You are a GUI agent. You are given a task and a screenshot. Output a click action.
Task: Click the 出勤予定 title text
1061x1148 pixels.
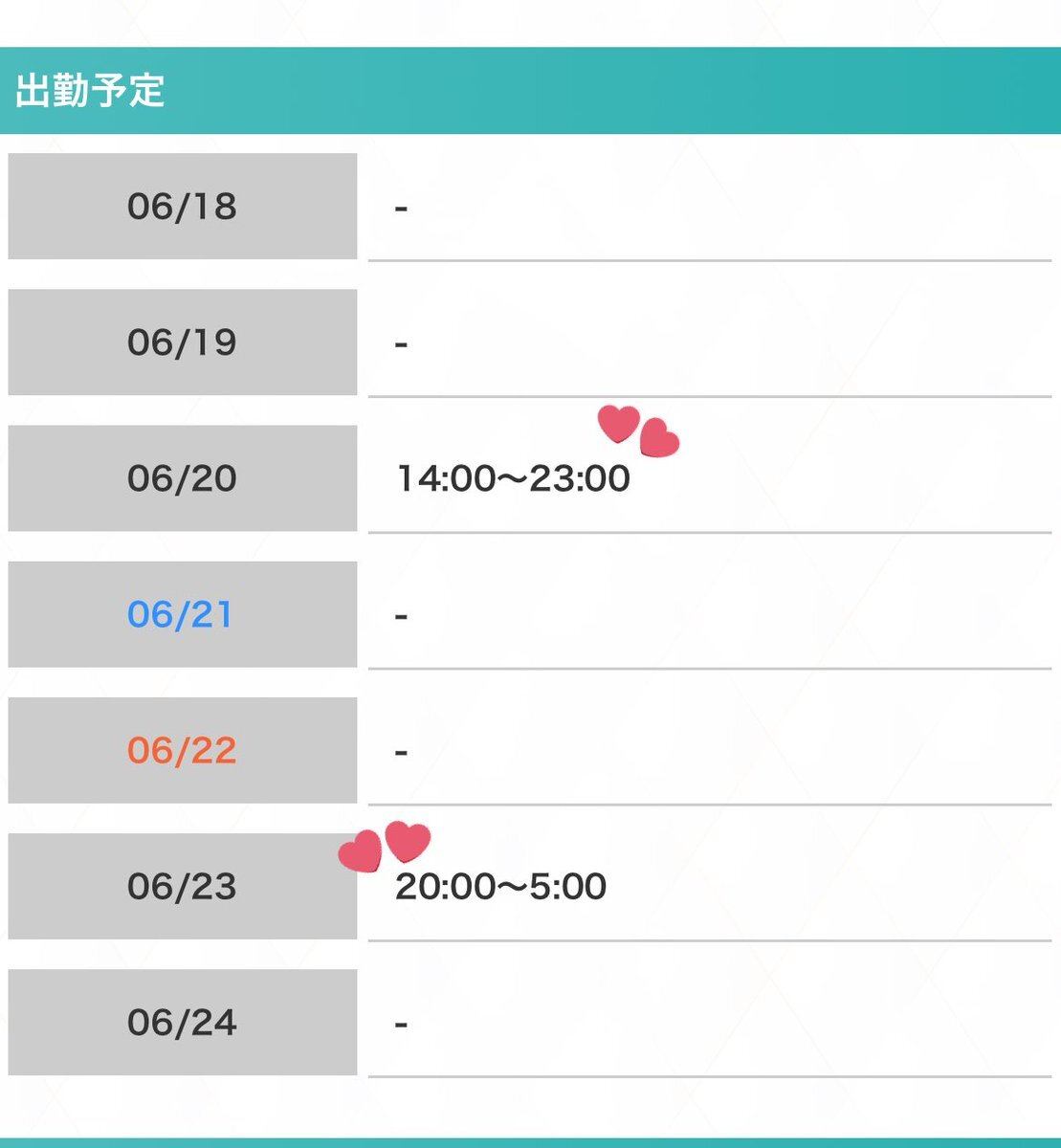point(90,91)
